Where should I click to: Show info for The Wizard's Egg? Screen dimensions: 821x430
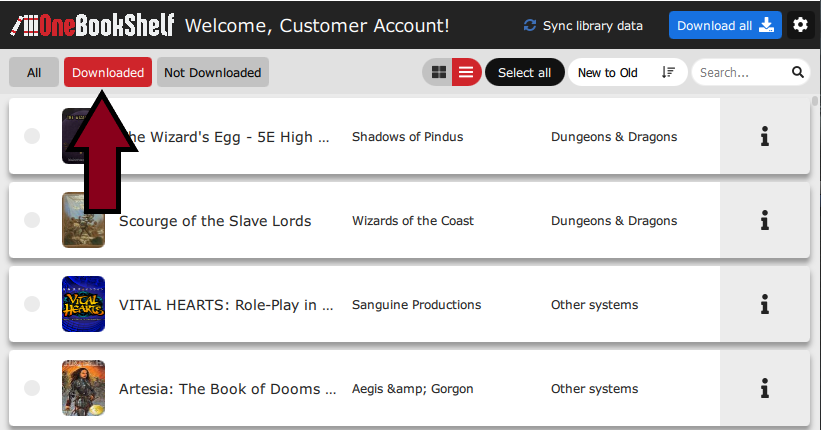click(764, 137)
